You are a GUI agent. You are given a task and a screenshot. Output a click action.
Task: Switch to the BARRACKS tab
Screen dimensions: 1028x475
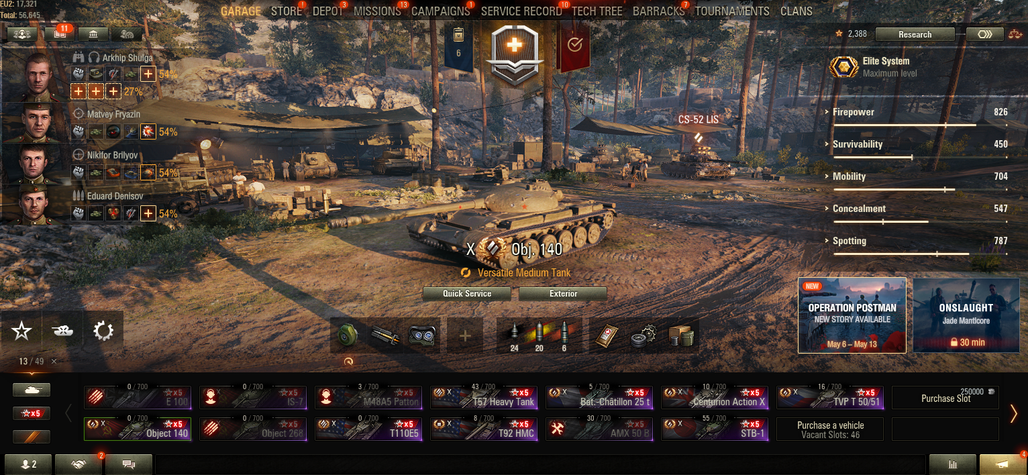[658, 11]
